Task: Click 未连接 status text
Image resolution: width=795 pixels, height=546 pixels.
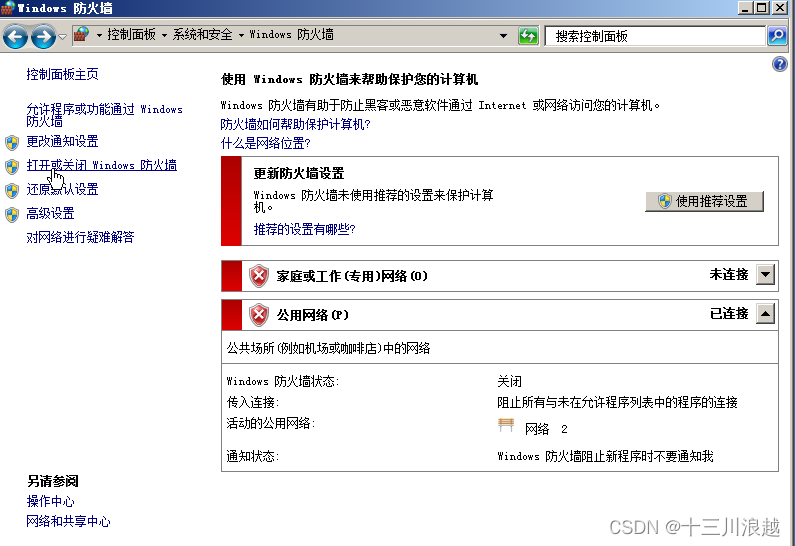Action: pyautogui.click(x=729, y=274)
